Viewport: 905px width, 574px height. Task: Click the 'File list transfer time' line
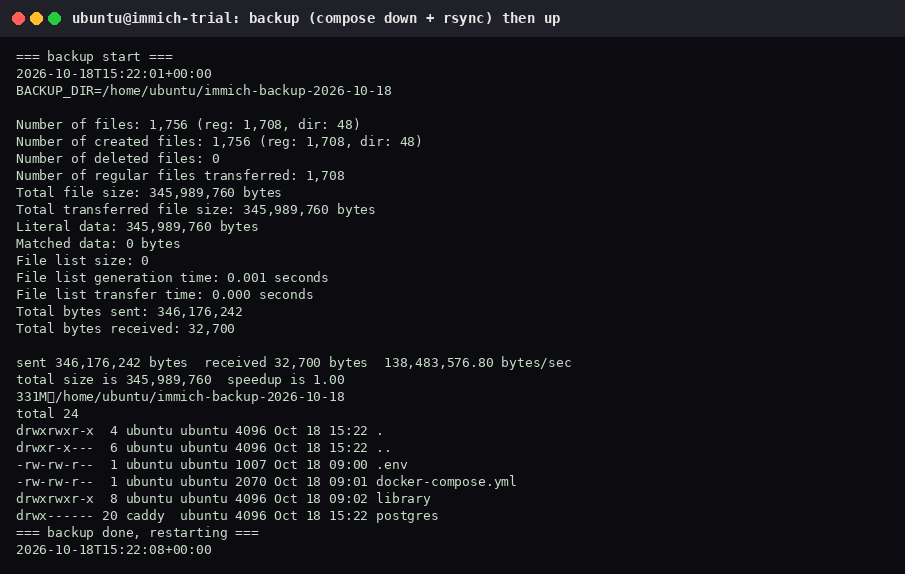[x=164, y=295]
